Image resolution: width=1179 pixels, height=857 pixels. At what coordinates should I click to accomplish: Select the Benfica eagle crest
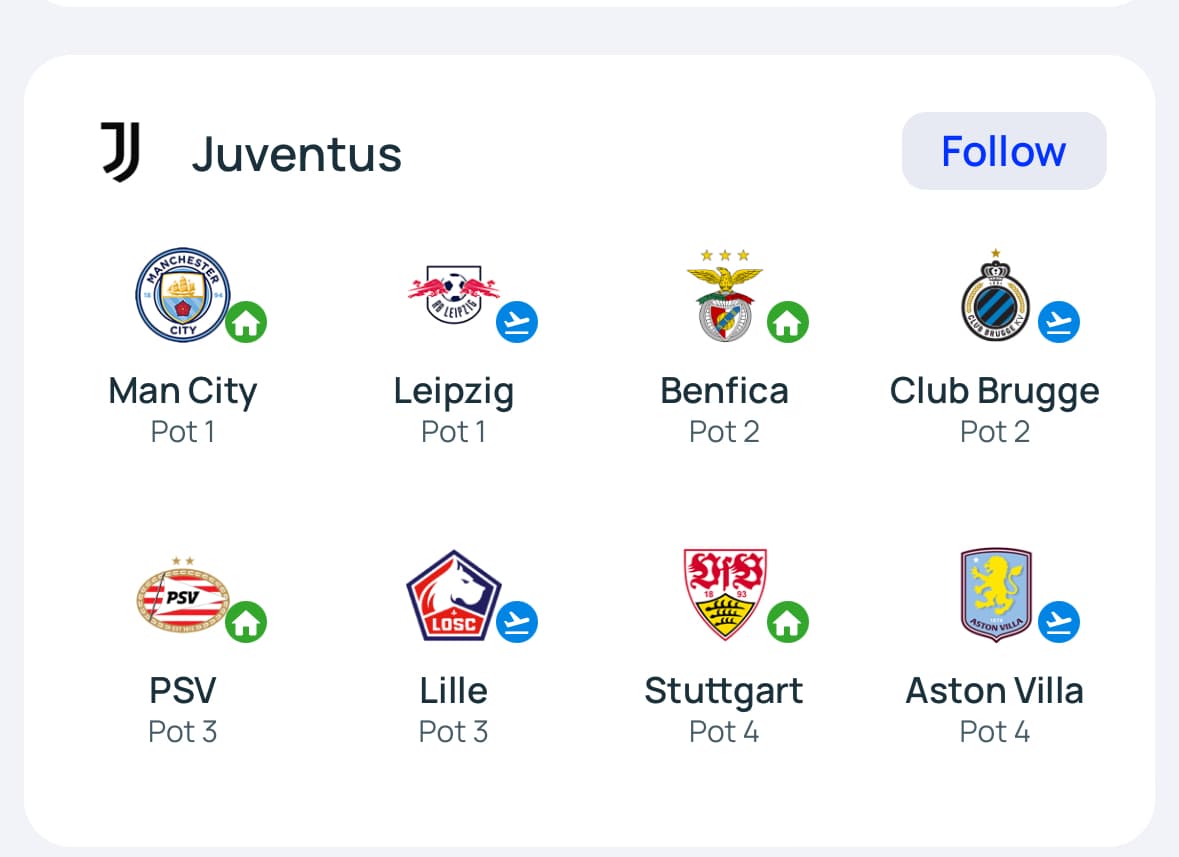click(724, 294)
